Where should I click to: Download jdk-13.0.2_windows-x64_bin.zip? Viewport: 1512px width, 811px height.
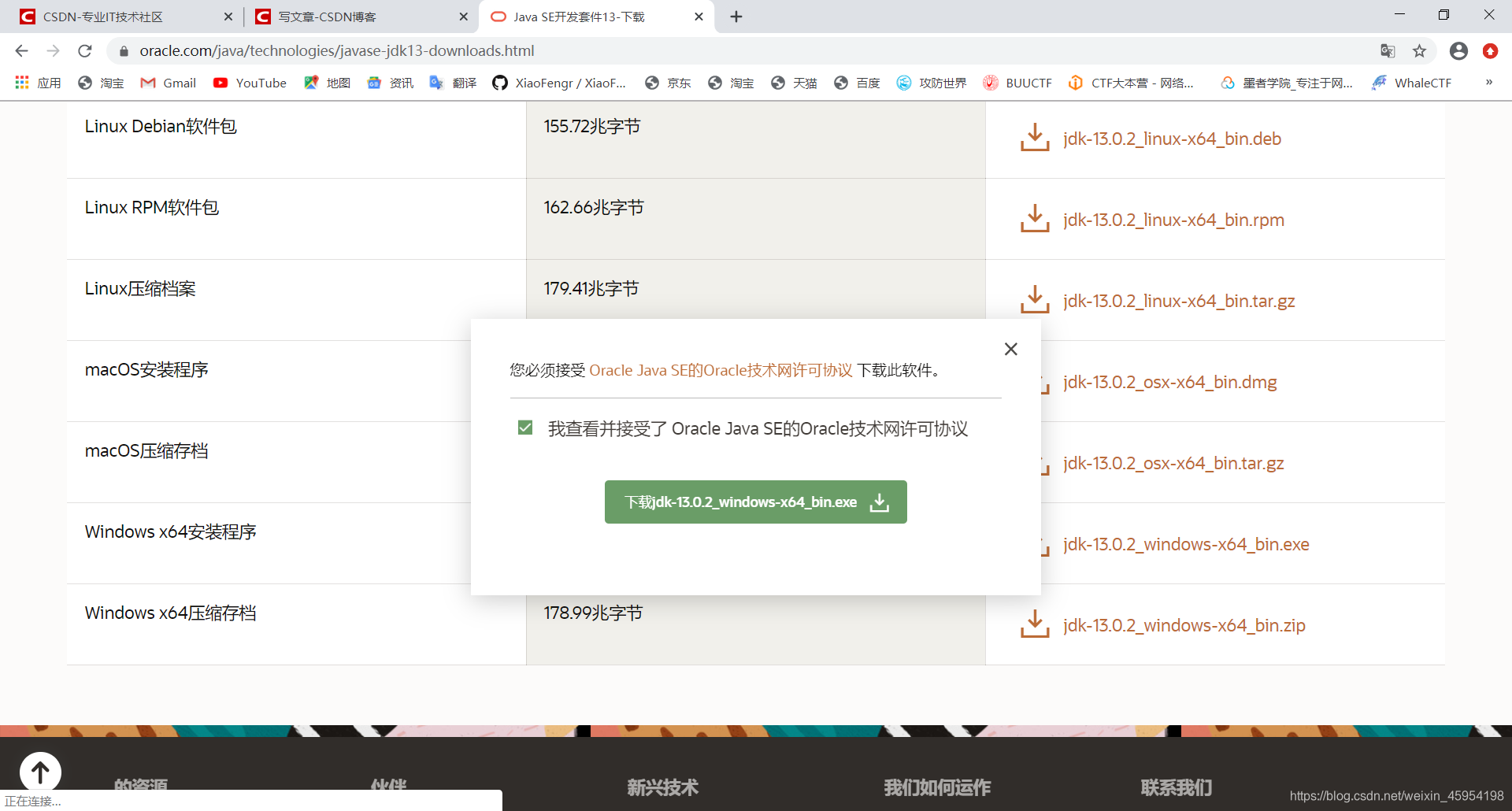point(1184,625)
